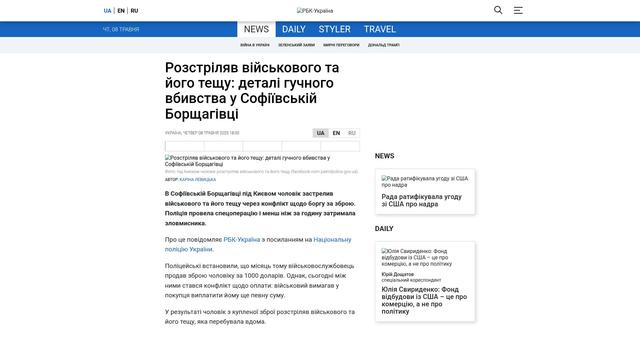This screenshot has height=360, width=640.
Task: Open the DAILY section tab
Action: (293, 29)
